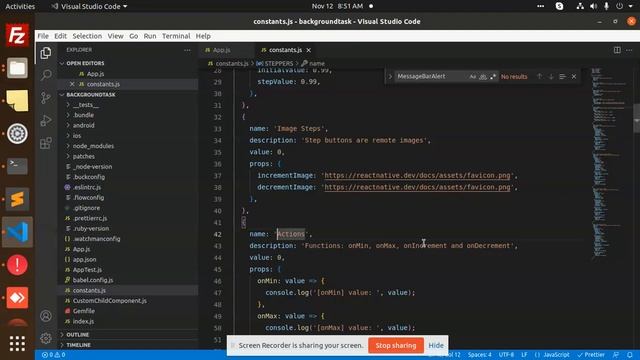Toggle Use Regular Expression in find widget
The image size is (640, 360).
493,76
